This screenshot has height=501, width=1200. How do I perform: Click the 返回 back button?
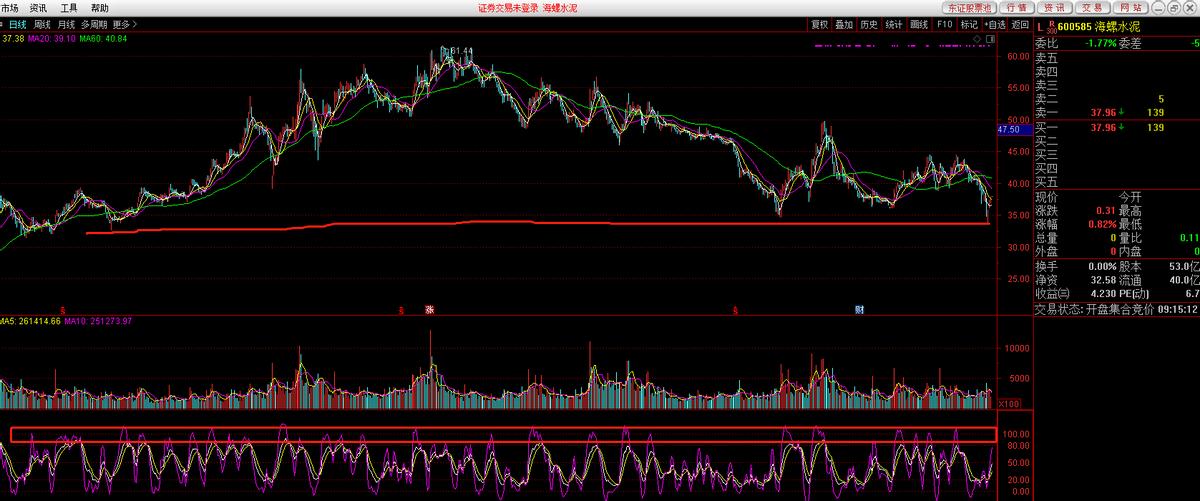[x=1020, y=24]
